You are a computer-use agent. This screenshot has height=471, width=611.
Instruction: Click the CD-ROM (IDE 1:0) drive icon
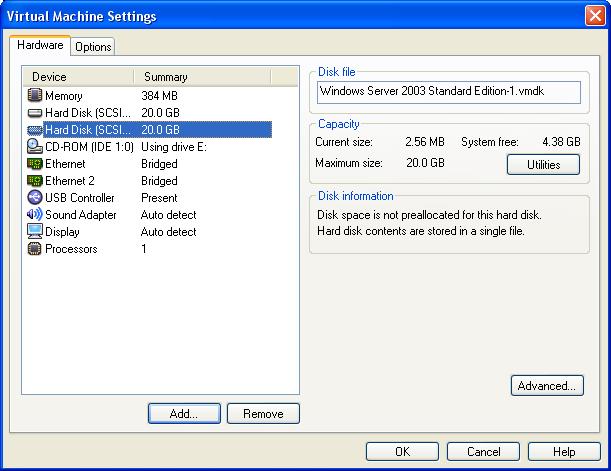point(35,146)
